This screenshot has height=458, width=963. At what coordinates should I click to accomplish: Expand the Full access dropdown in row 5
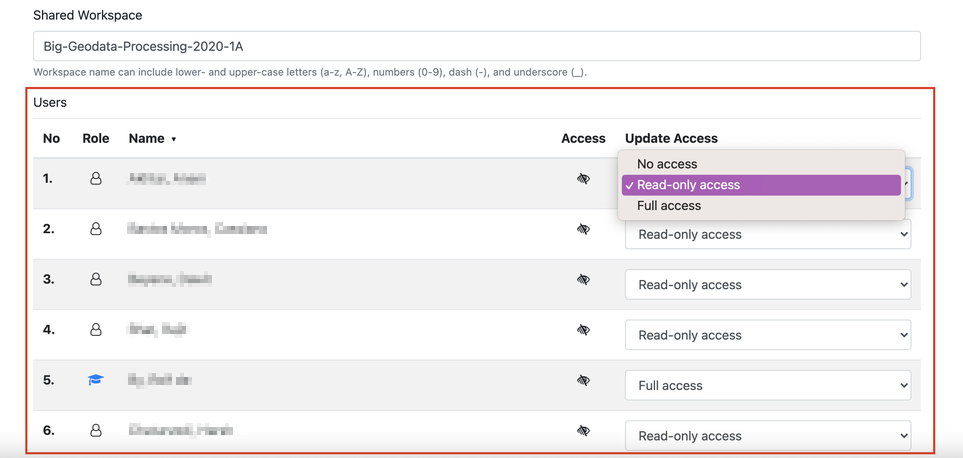point(767,385)
